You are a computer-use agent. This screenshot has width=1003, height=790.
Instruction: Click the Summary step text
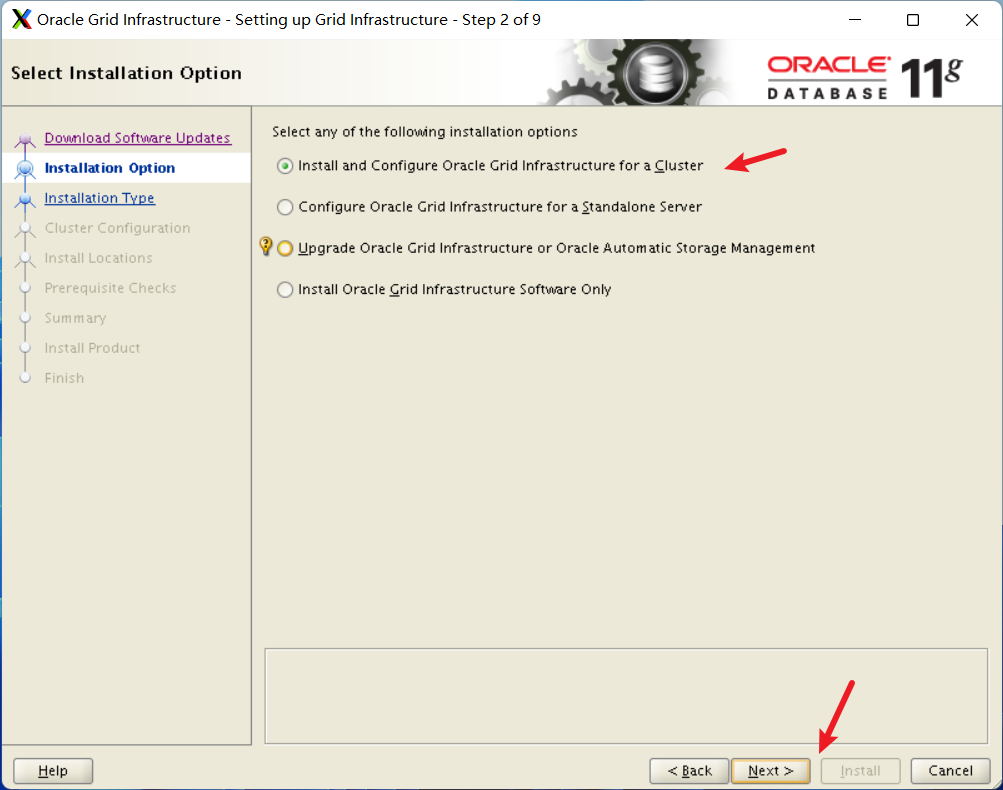point(75,319)
